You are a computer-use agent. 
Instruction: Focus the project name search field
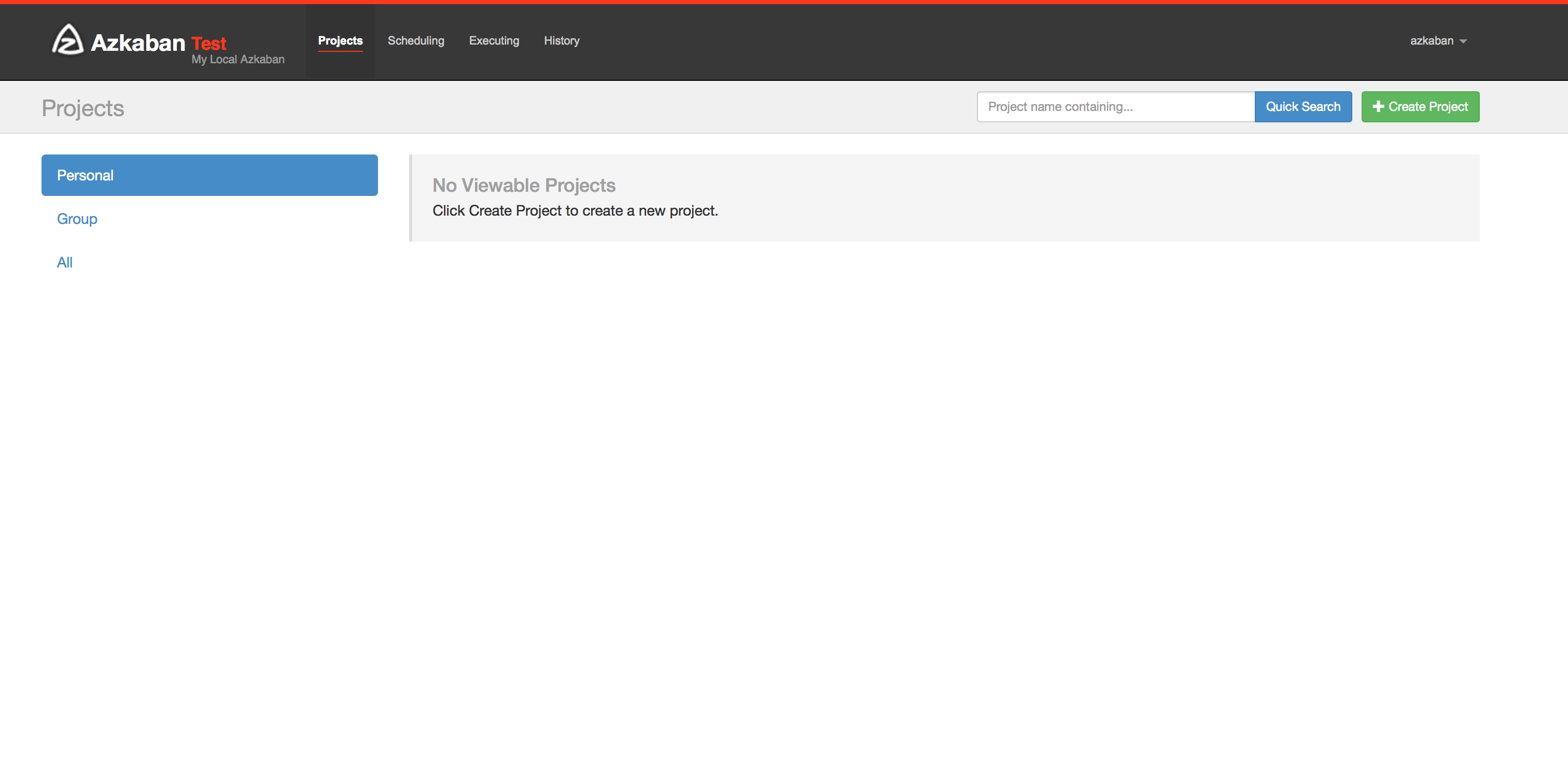tap(1116, 106)
